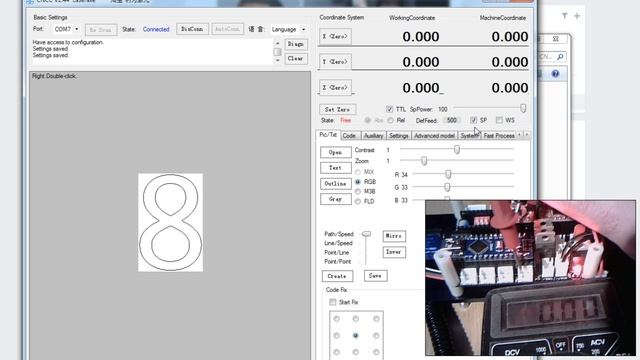Click the DefFeed 500 input field
This screenshot has width=640, height=360.
[451, 120]
